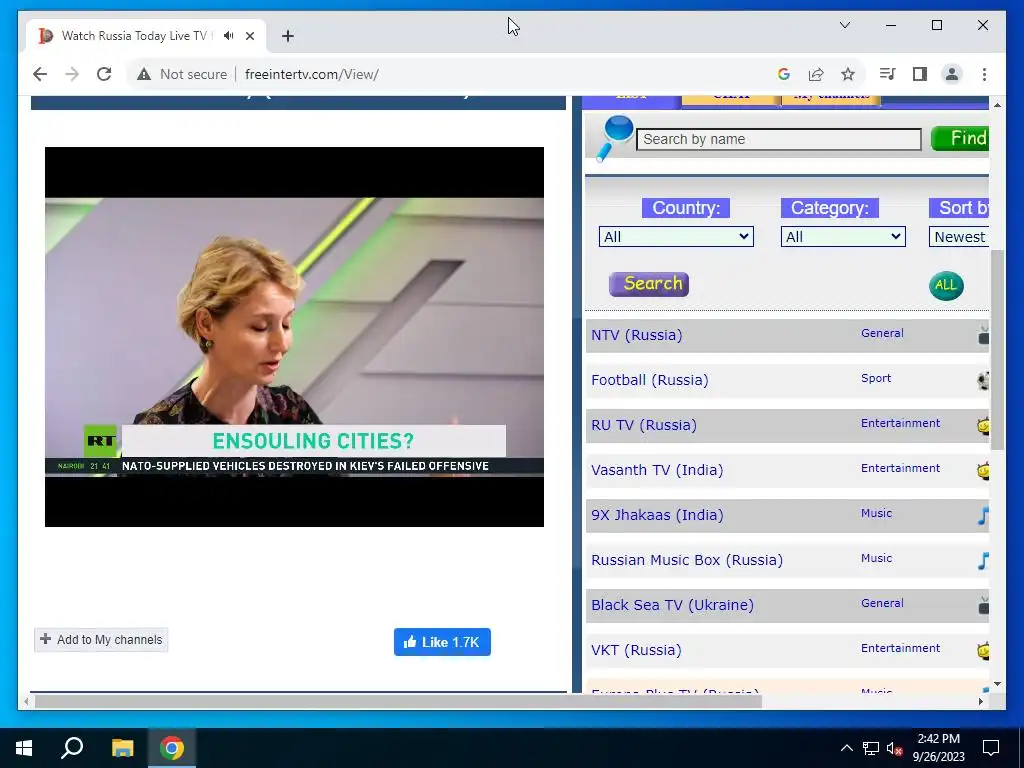Screen dimensions: 1024x768
Task: Open the Country dropdown
Action: [x=676, y=236]
